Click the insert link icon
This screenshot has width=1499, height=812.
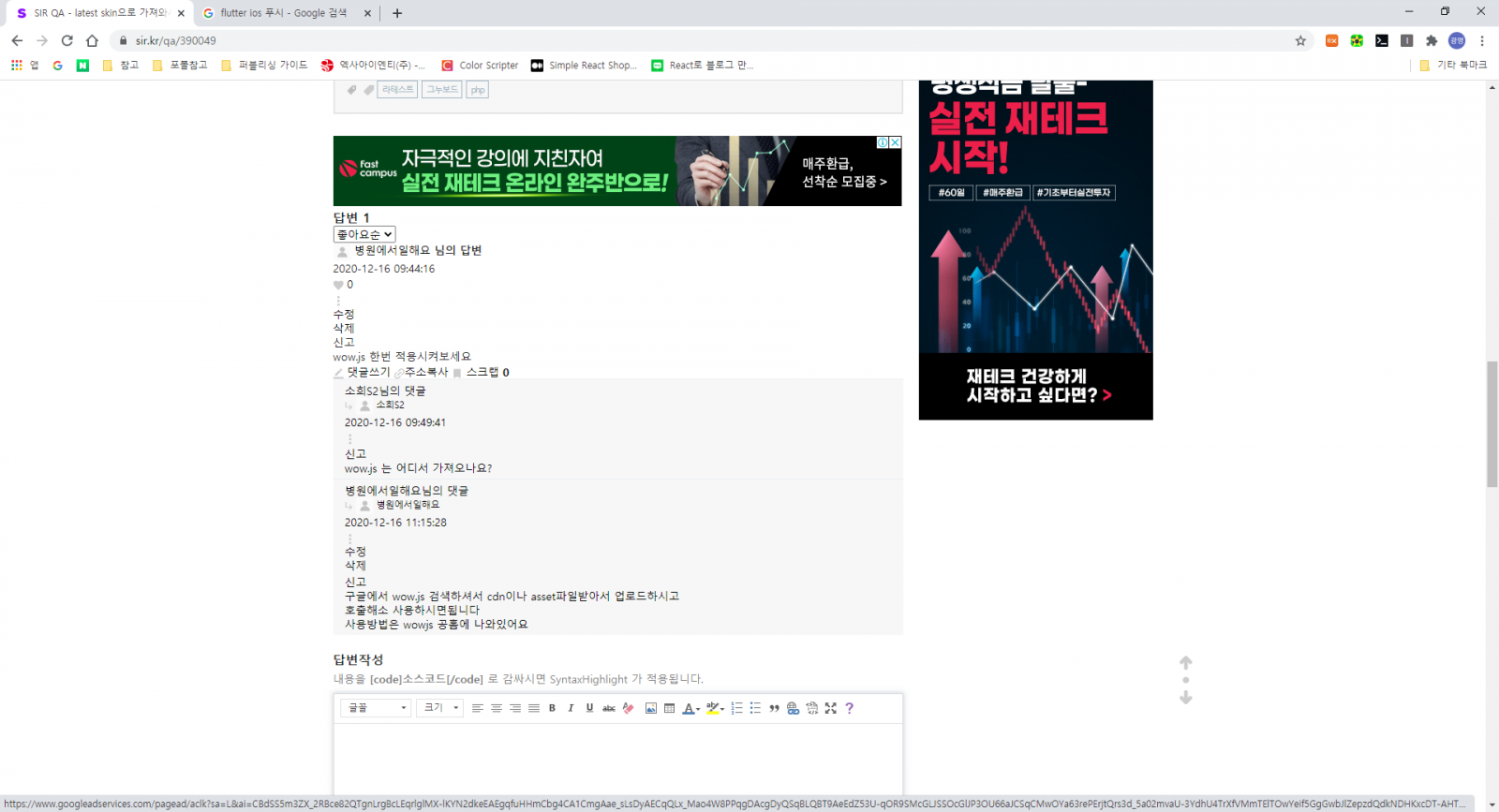793,708
